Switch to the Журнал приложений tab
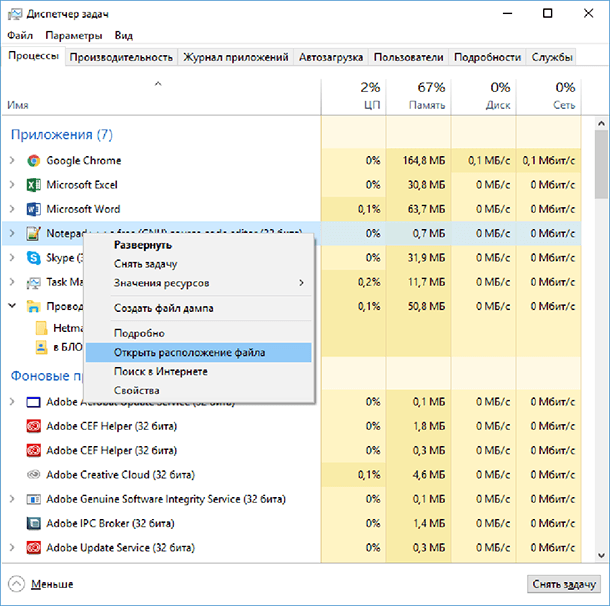The height and width of the screenshot is (606, 610). coord(236,57)
